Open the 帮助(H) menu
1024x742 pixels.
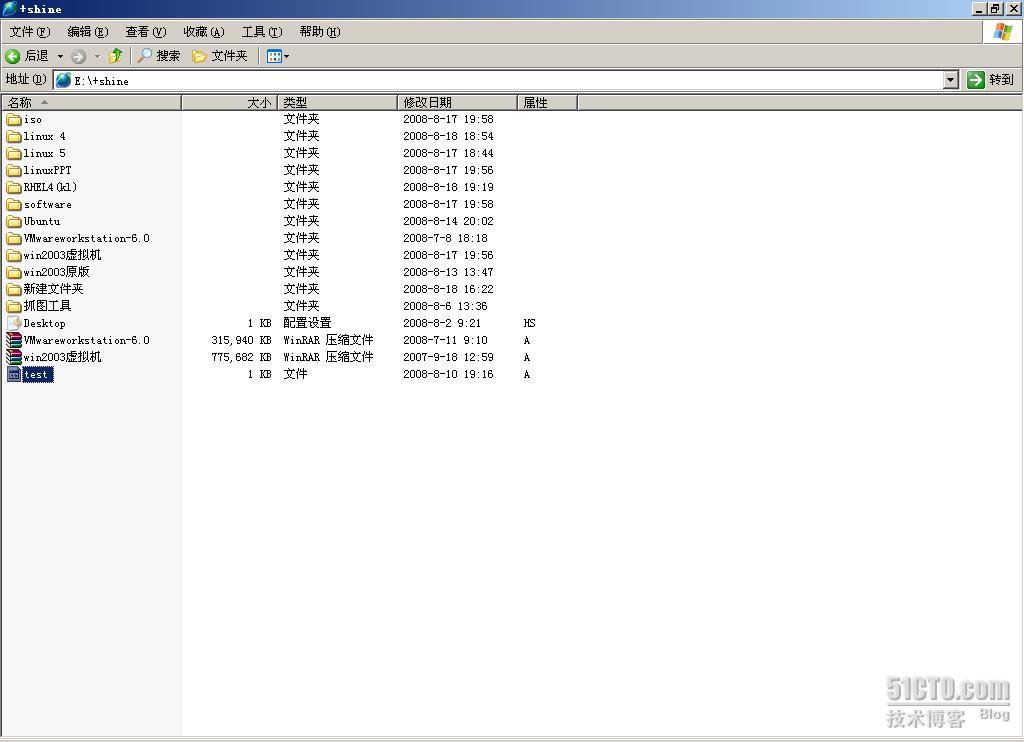320,32
